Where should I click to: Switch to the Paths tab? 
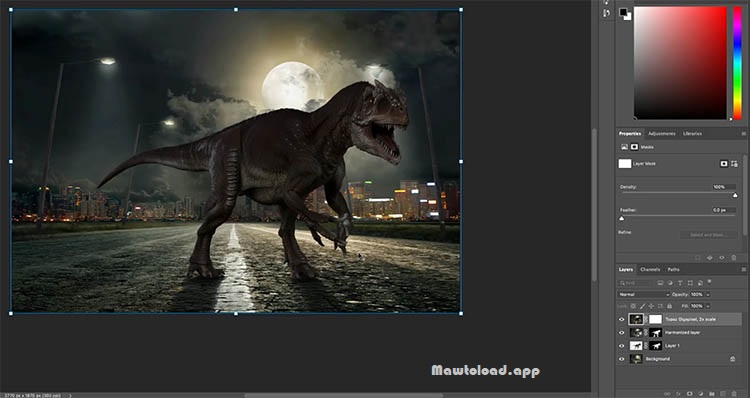673,269
